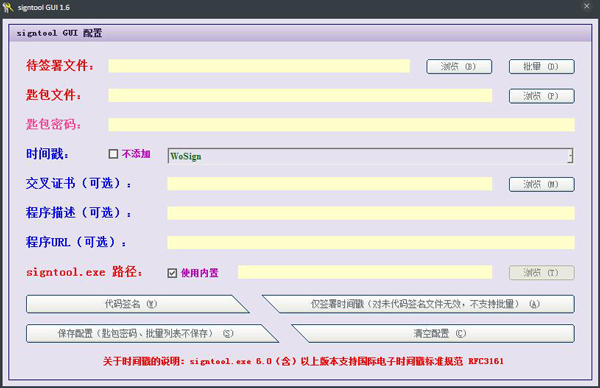
Task: Browse for file to sign (浏览 B)
Action: pos(459,67)
